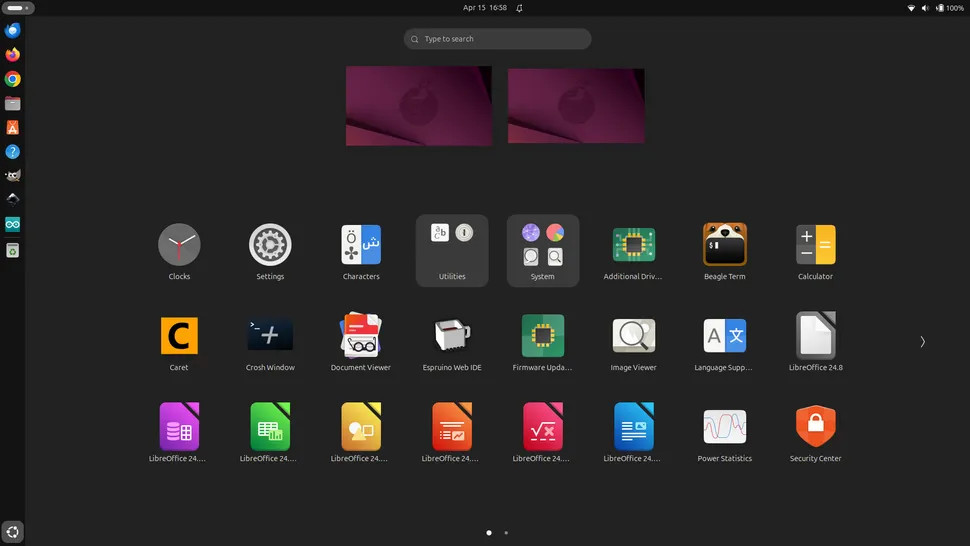Open the clock and calendar menu
970x546 pixels.
(x=485, y=8)
